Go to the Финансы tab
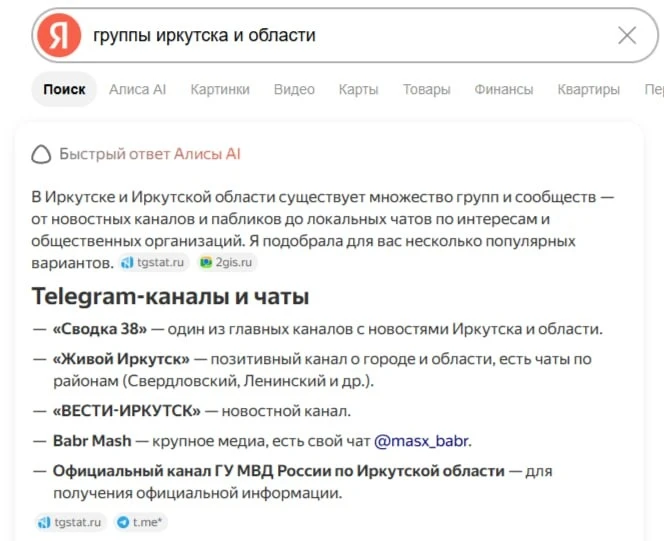Image resolution: width=664 pixels, height=541 pixels. [x=504, y=89]
